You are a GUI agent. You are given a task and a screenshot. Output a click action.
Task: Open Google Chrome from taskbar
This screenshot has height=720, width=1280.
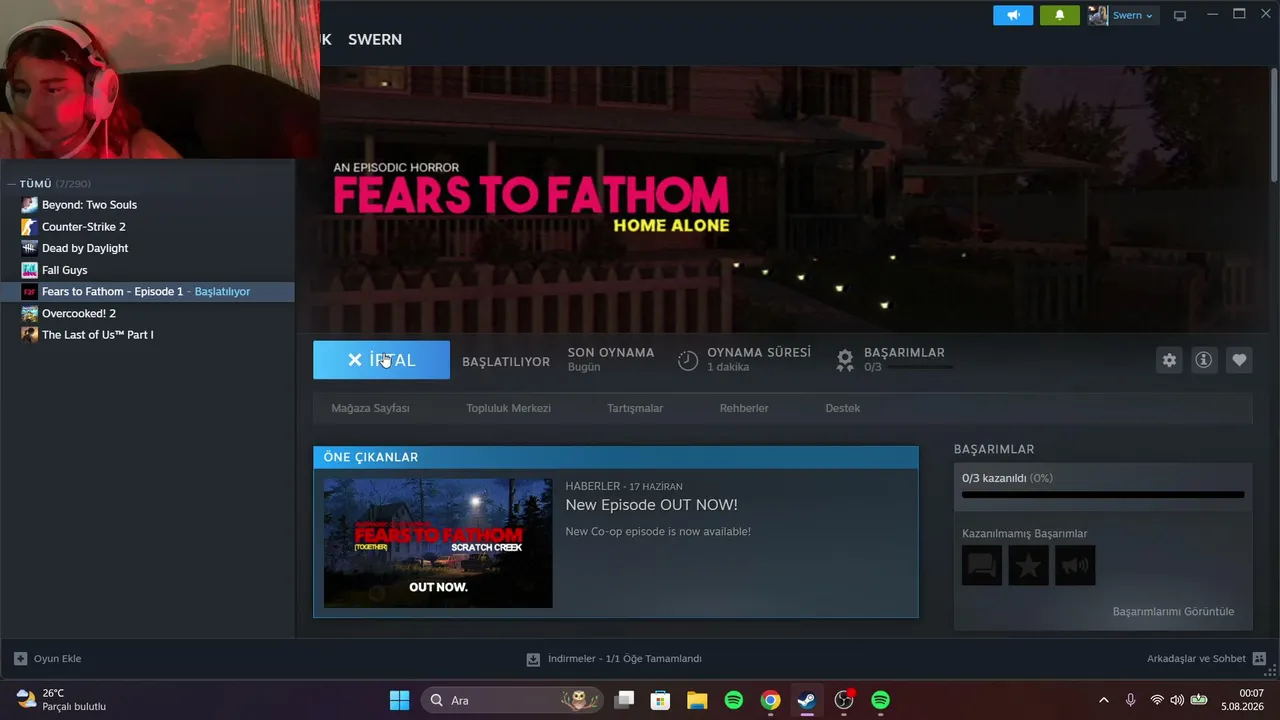pyautogui.click(x=770, y=700)
